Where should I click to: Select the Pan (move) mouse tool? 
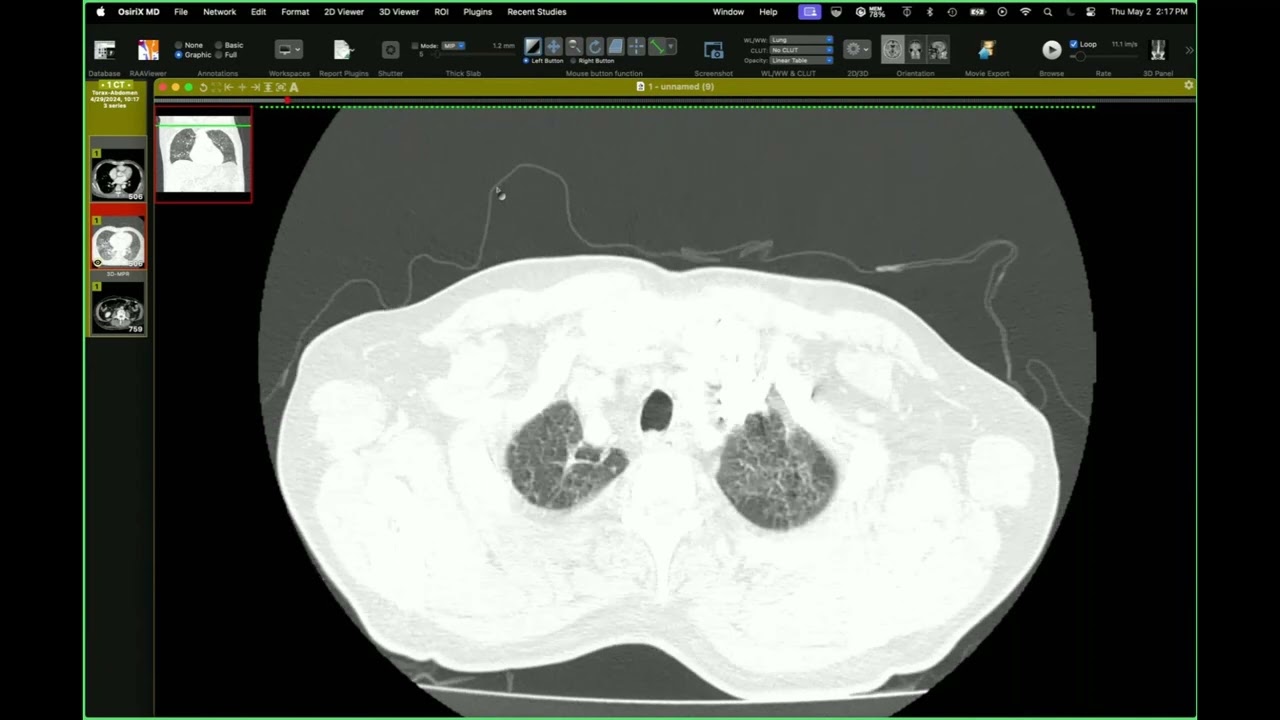coord(554,47)
